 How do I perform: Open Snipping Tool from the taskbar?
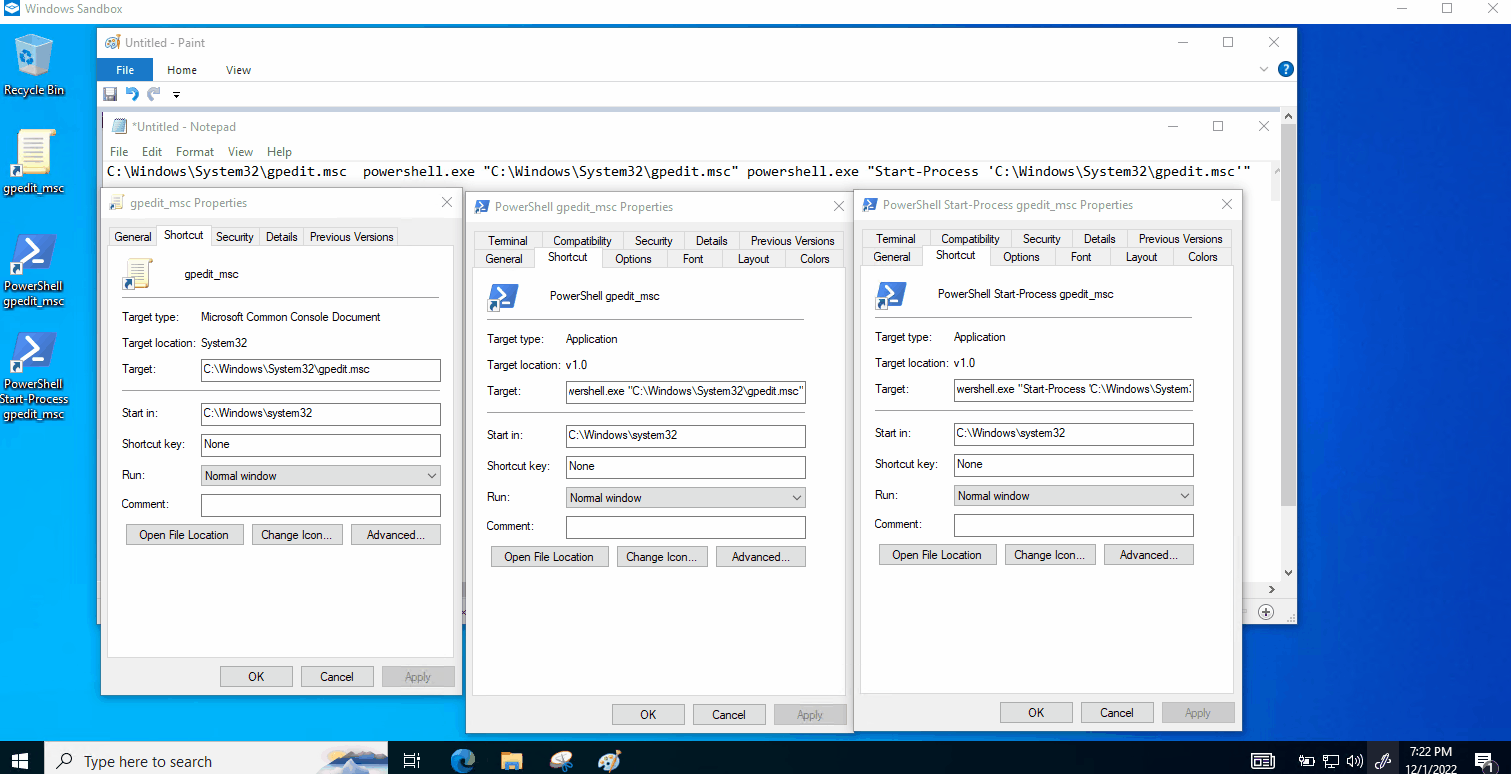click(x=561, y=761)
